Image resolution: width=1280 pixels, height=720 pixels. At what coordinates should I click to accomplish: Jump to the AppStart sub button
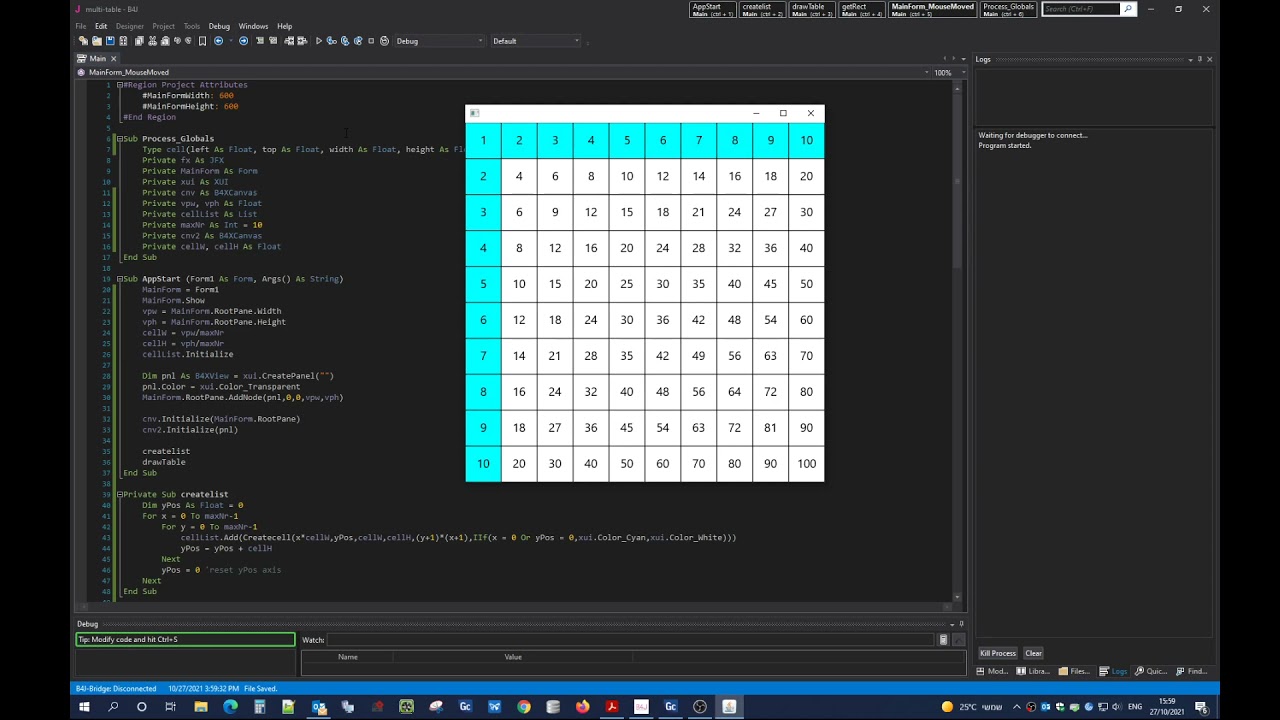pos(713,10)
